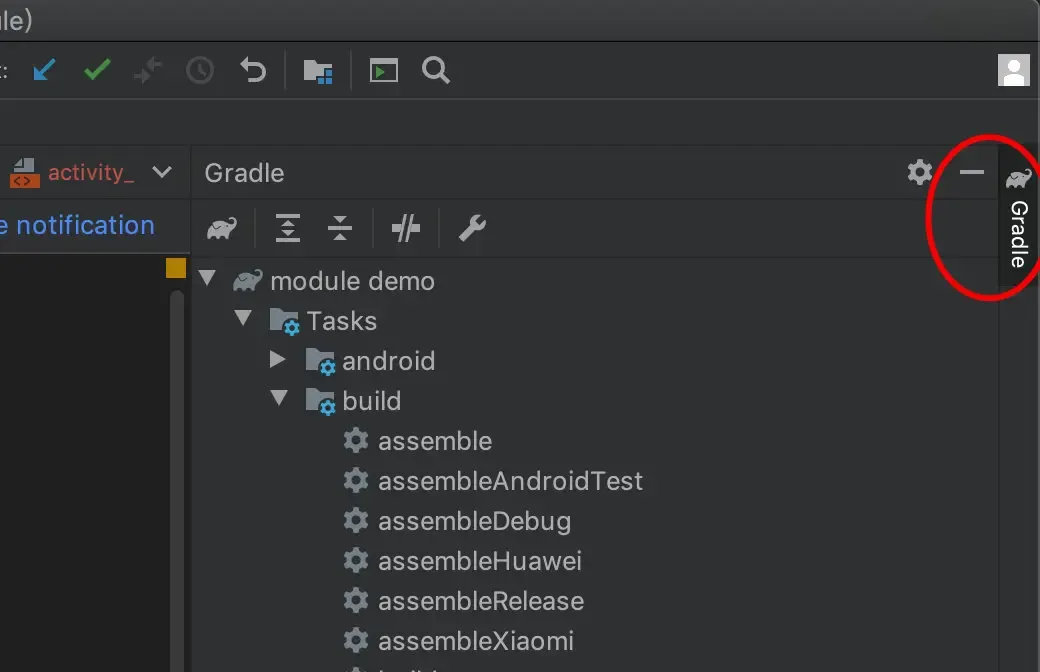Viewport: 1040px width, 672px height.
Task: Click the Update Project blue arrow icon
Action: [x=43, y=71]
